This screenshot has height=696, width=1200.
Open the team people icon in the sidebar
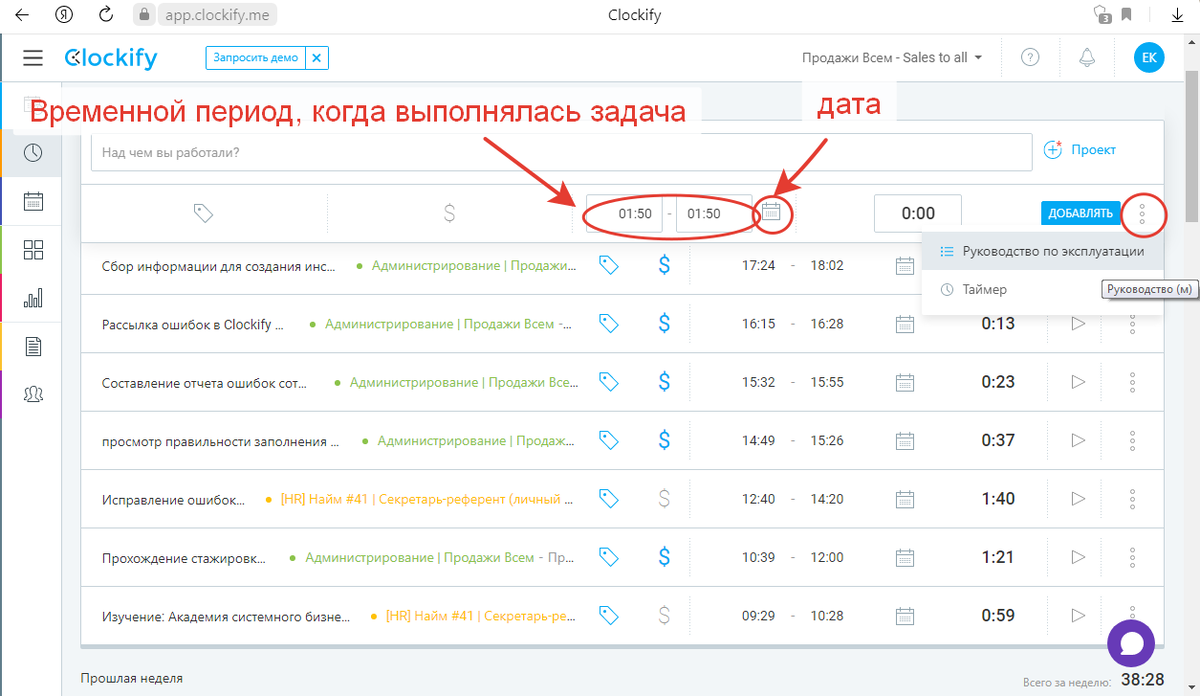click(x=33, y=394)
